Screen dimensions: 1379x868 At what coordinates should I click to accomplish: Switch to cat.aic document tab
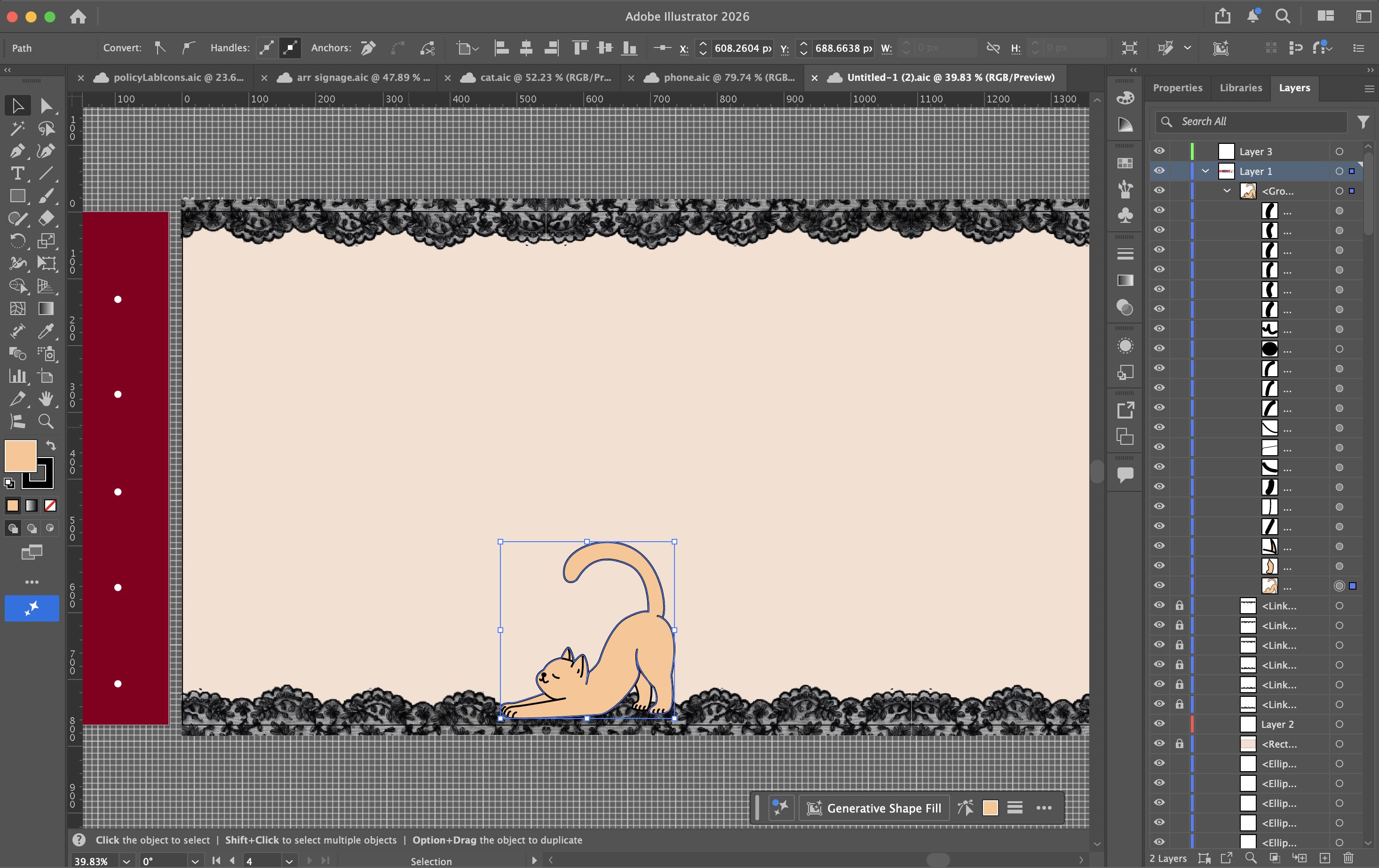[x=546, y=77]
